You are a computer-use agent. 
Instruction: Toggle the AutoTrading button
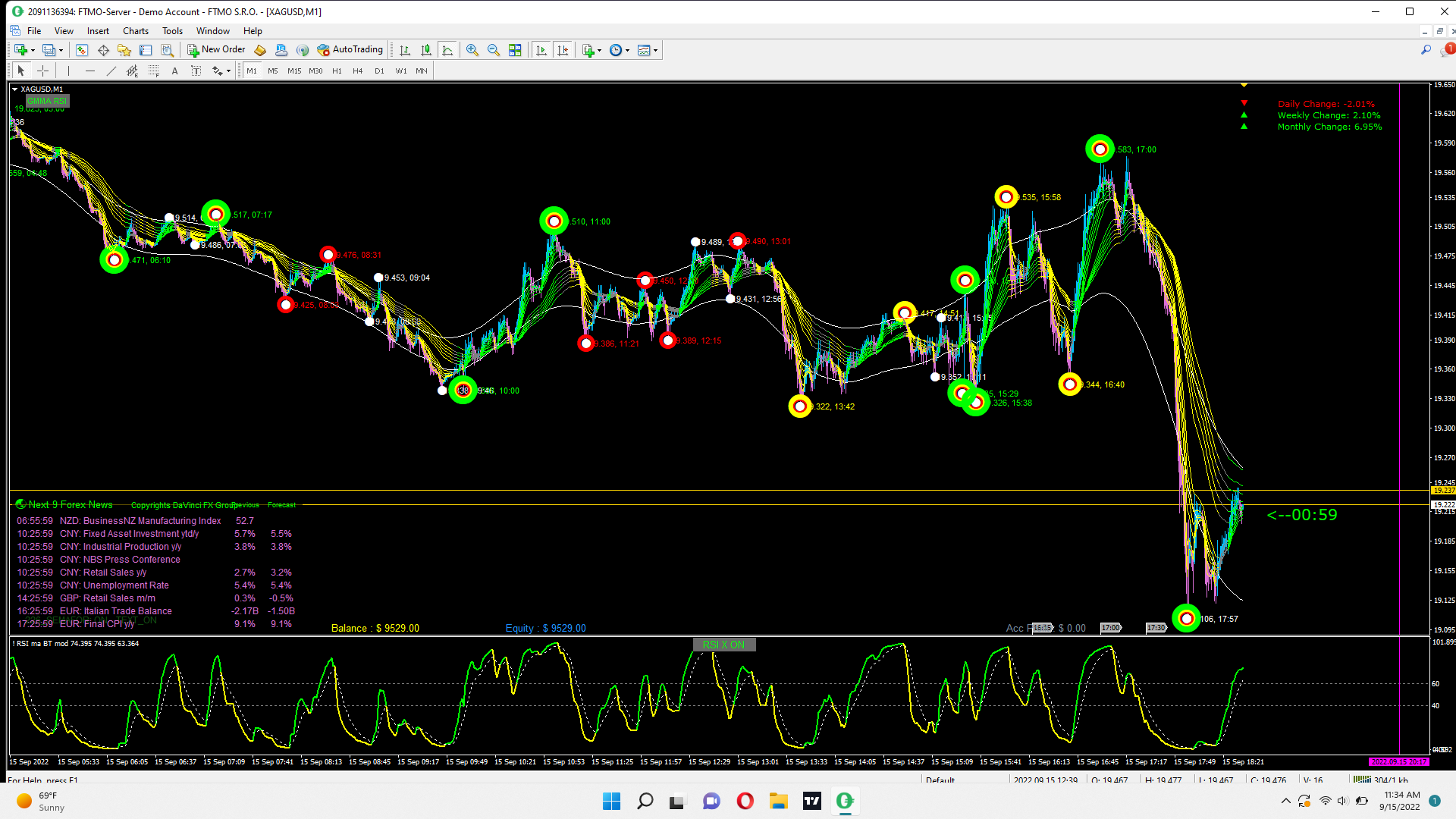click(350, 50)
